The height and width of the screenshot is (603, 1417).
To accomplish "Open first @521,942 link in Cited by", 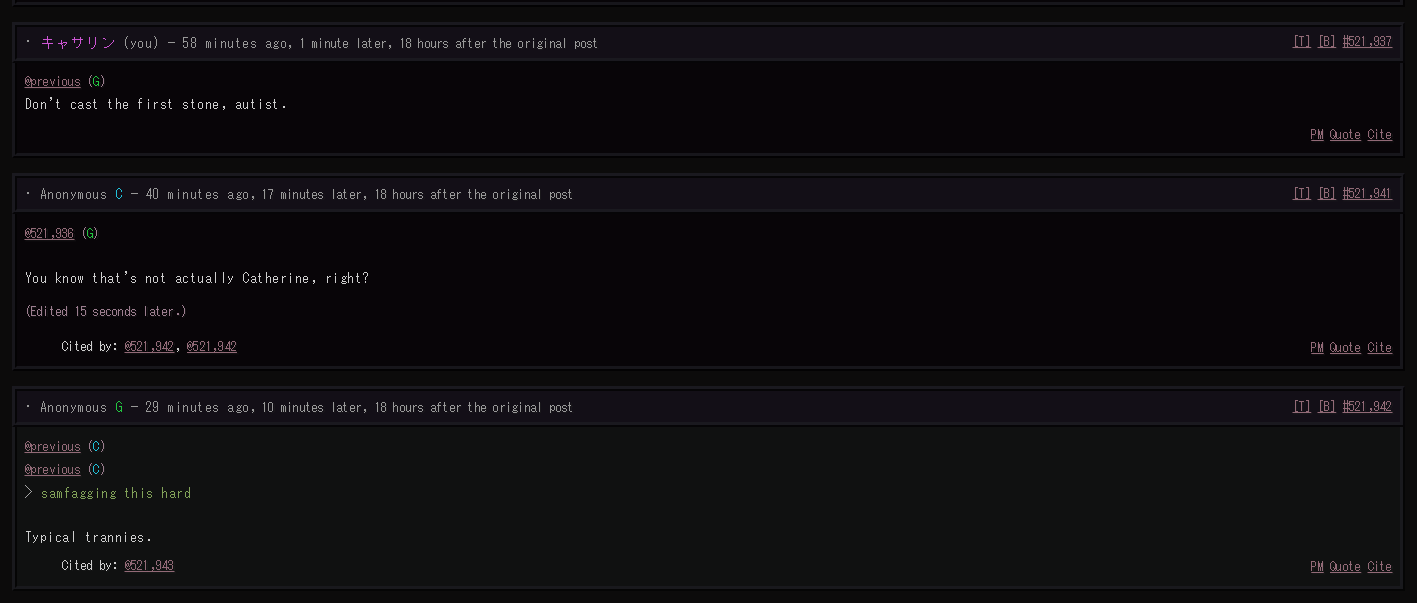I will coord(148,347).
